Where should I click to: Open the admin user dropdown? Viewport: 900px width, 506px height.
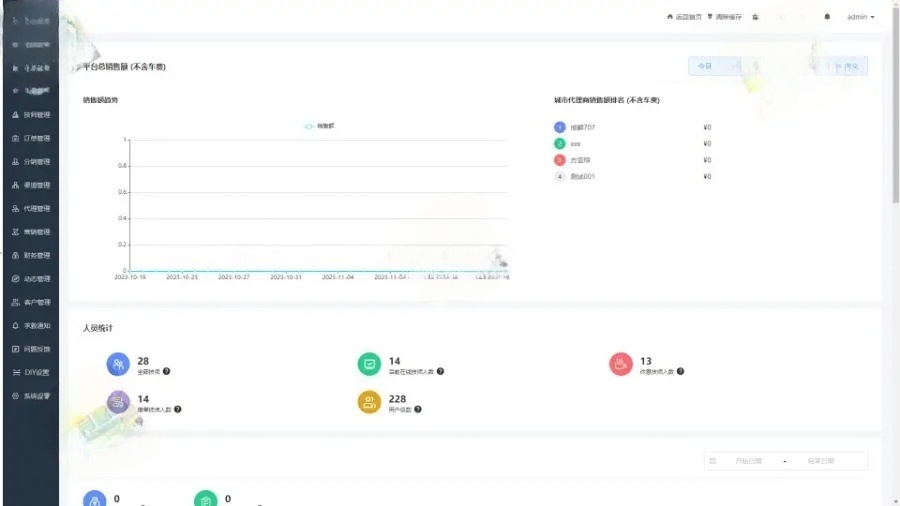tap(860, 17)
